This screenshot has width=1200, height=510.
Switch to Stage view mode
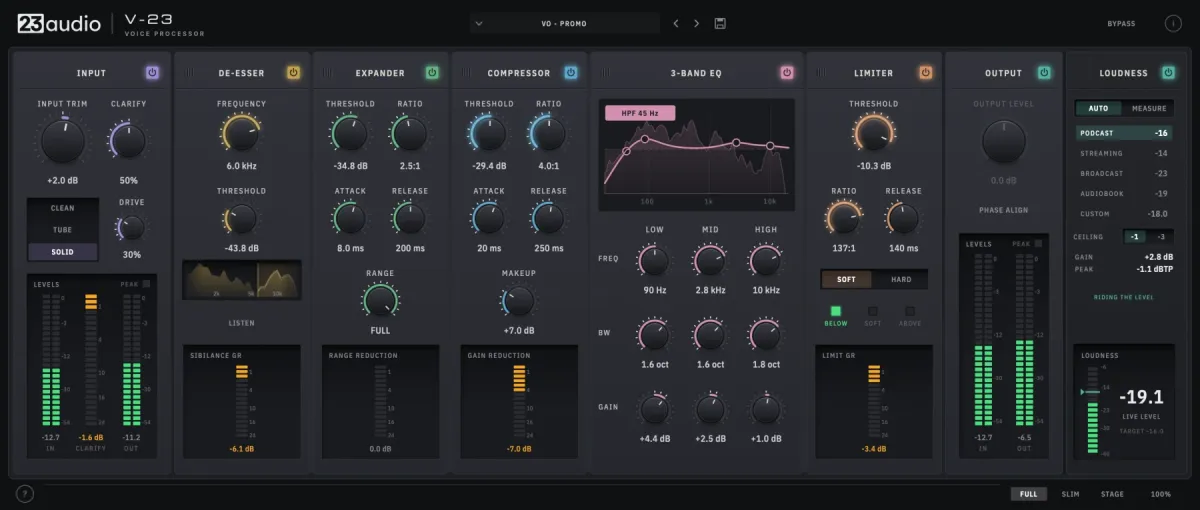tap(1112, 494)
